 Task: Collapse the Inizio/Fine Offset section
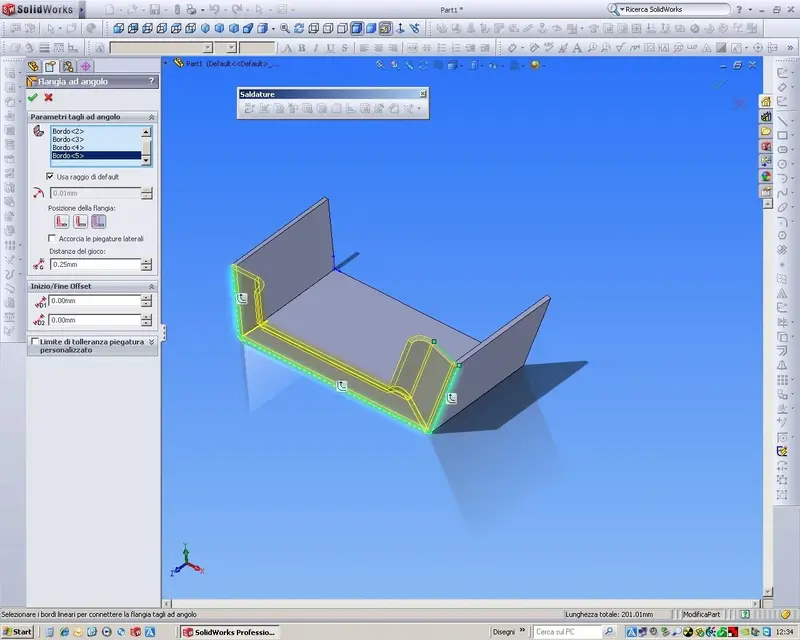click(151, 286)
